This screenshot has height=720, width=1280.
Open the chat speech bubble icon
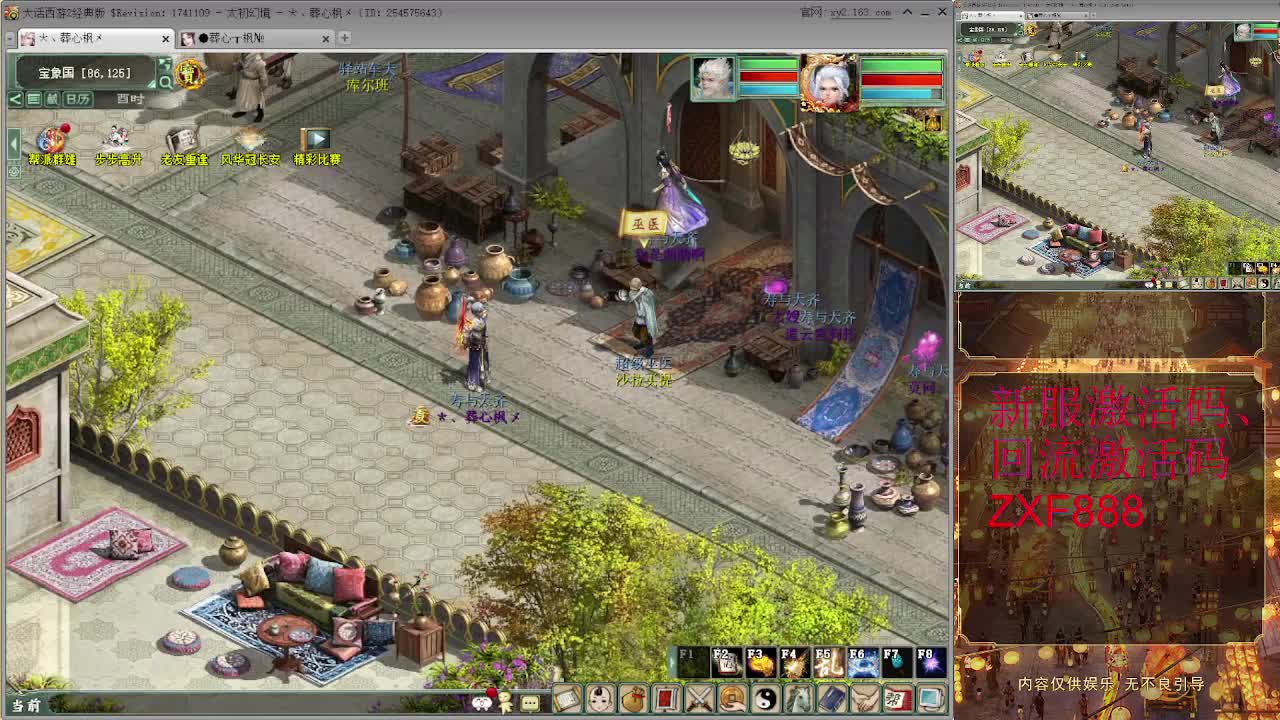530,703
